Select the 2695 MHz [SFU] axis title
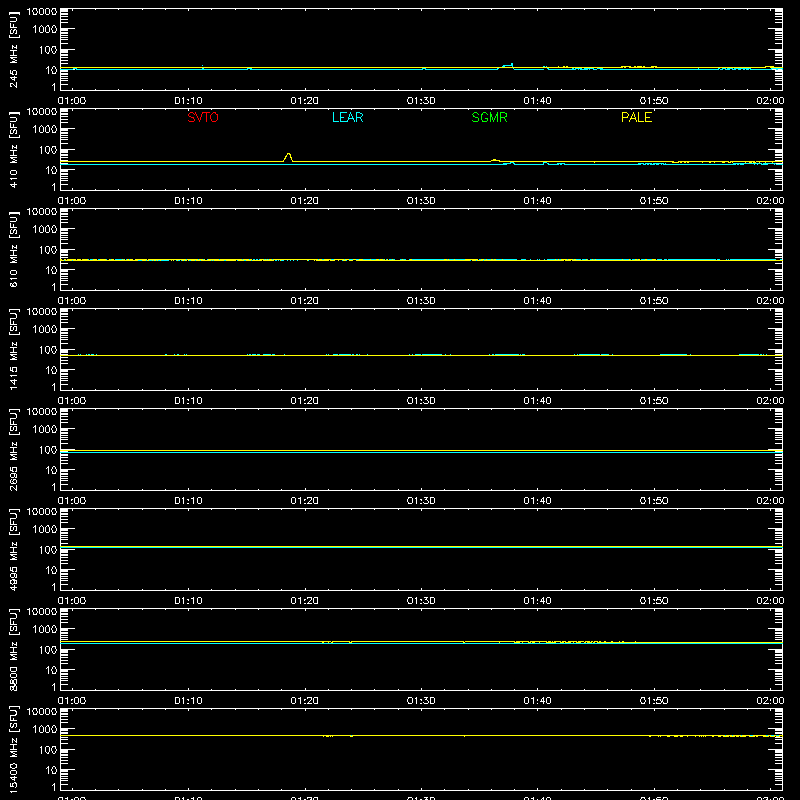 coord(13,450)
